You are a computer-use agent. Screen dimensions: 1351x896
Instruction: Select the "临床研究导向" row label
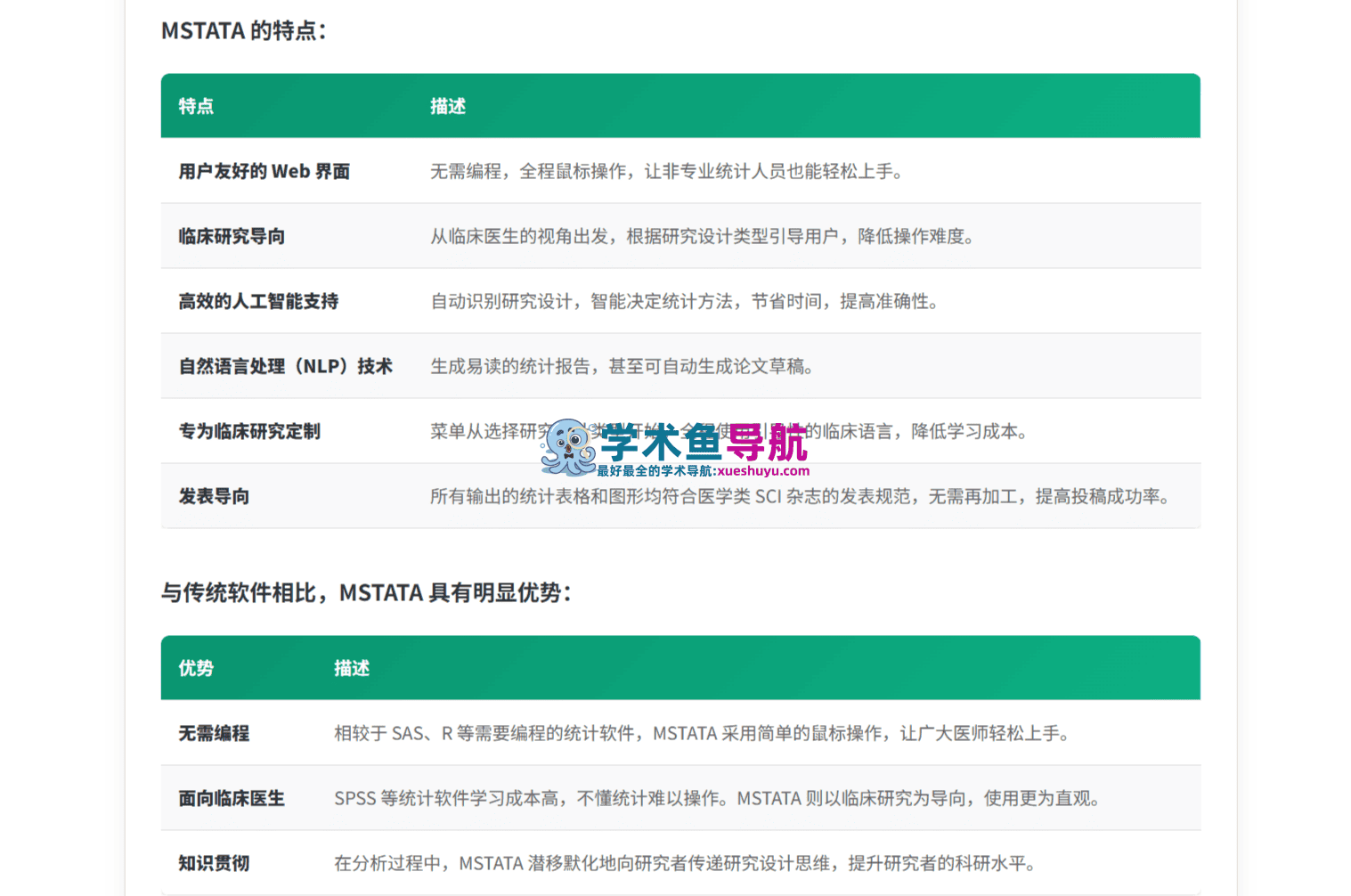[x=232, y=236]
